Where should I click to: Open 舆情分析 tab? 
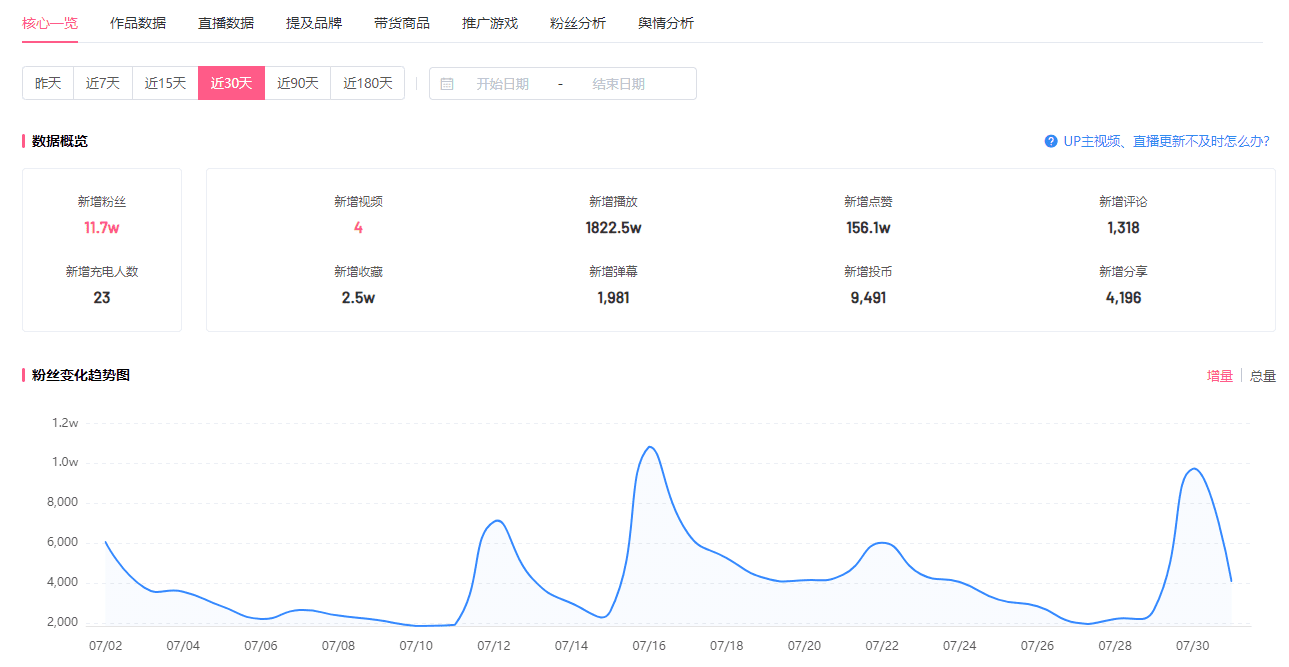point(666,23)
